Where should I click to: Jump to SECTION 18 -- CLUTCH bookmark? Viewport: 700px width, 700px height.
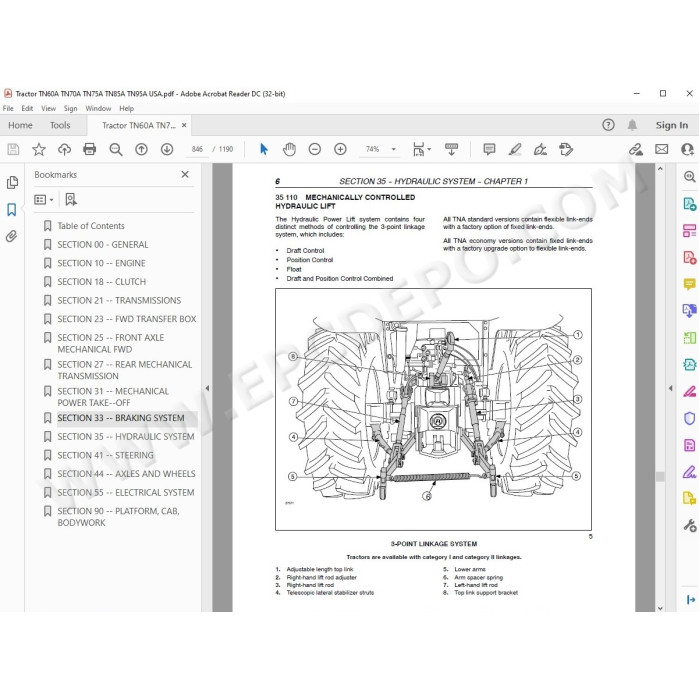pyautogui.click(x=102, y=282)
